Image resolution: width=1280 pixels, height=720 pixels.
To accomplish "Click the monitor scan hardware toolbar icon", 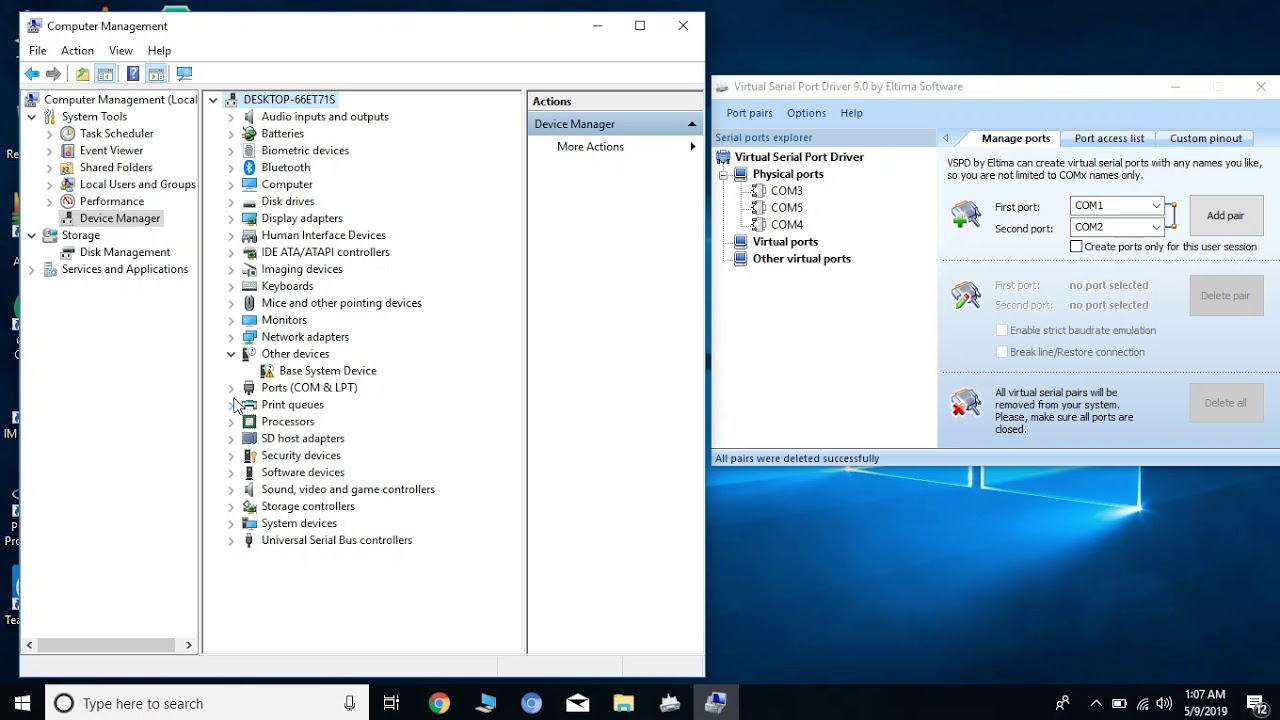I will click(184, 74).
